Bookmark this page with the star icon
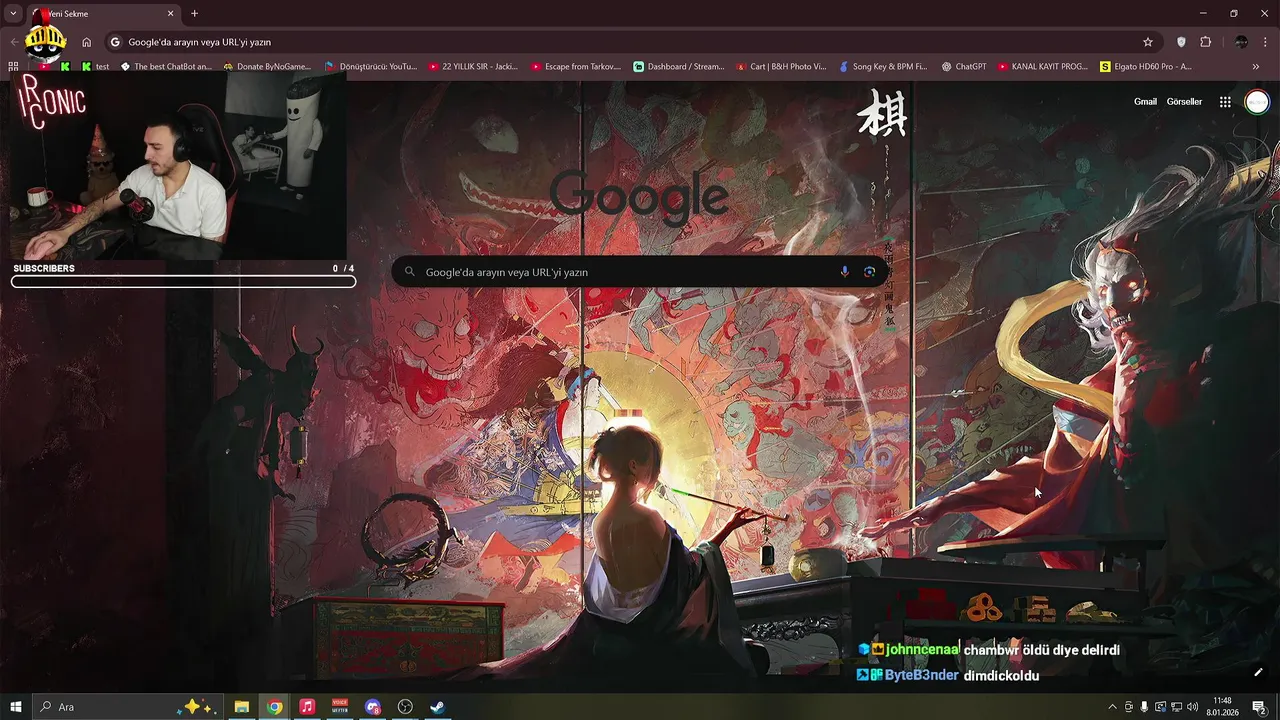This screenshot has height=720, width=1280. pos(1148,42)
